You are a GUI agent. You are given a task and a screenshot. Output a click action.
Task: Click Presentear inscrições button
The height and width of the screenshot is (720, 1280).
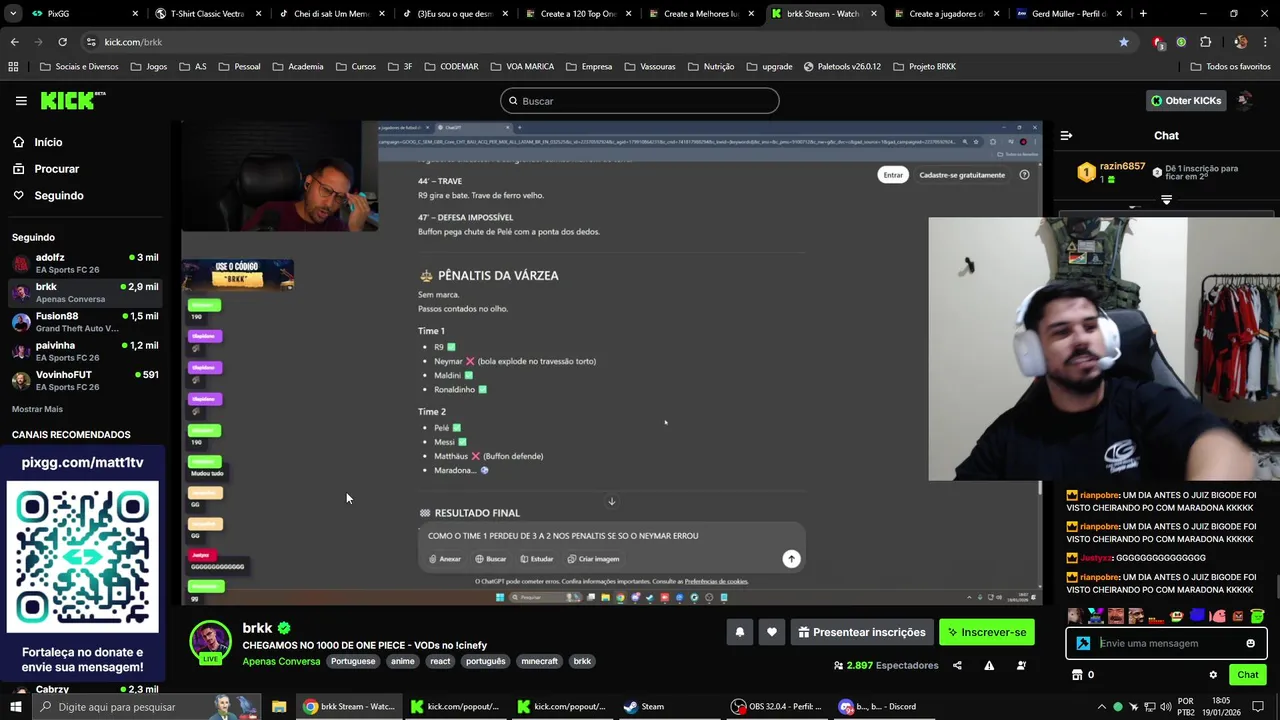tap(862, 632)
